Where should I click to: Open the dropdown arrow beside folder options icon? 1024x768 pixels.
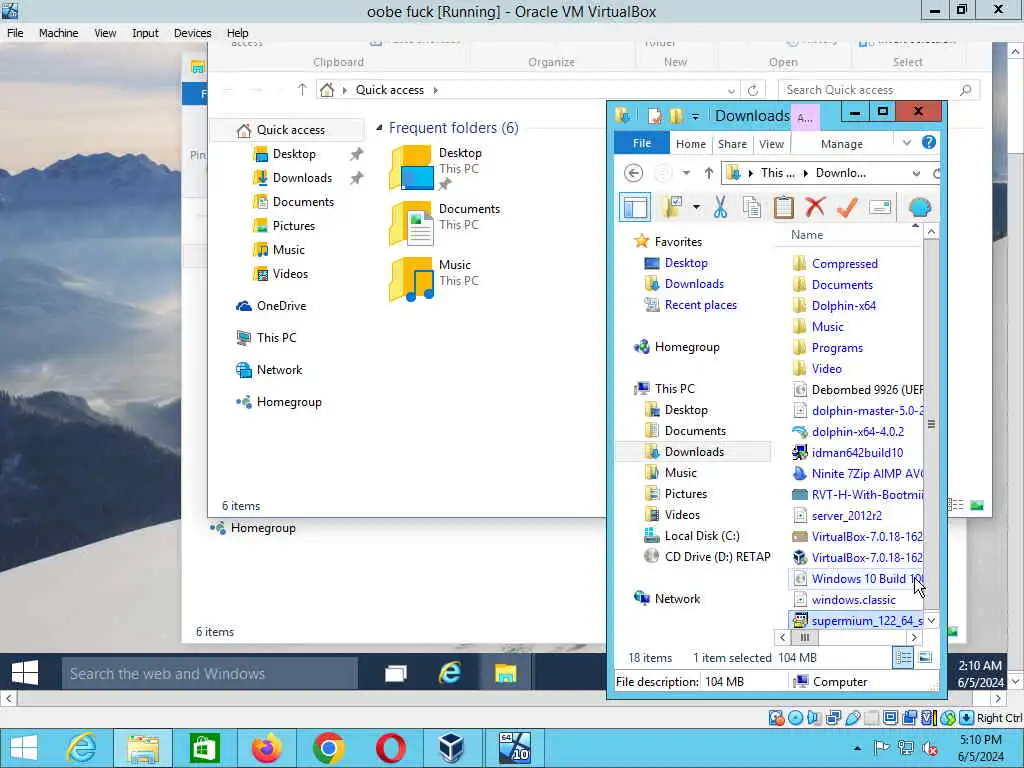pyautogui.click(x=696, y=208)
